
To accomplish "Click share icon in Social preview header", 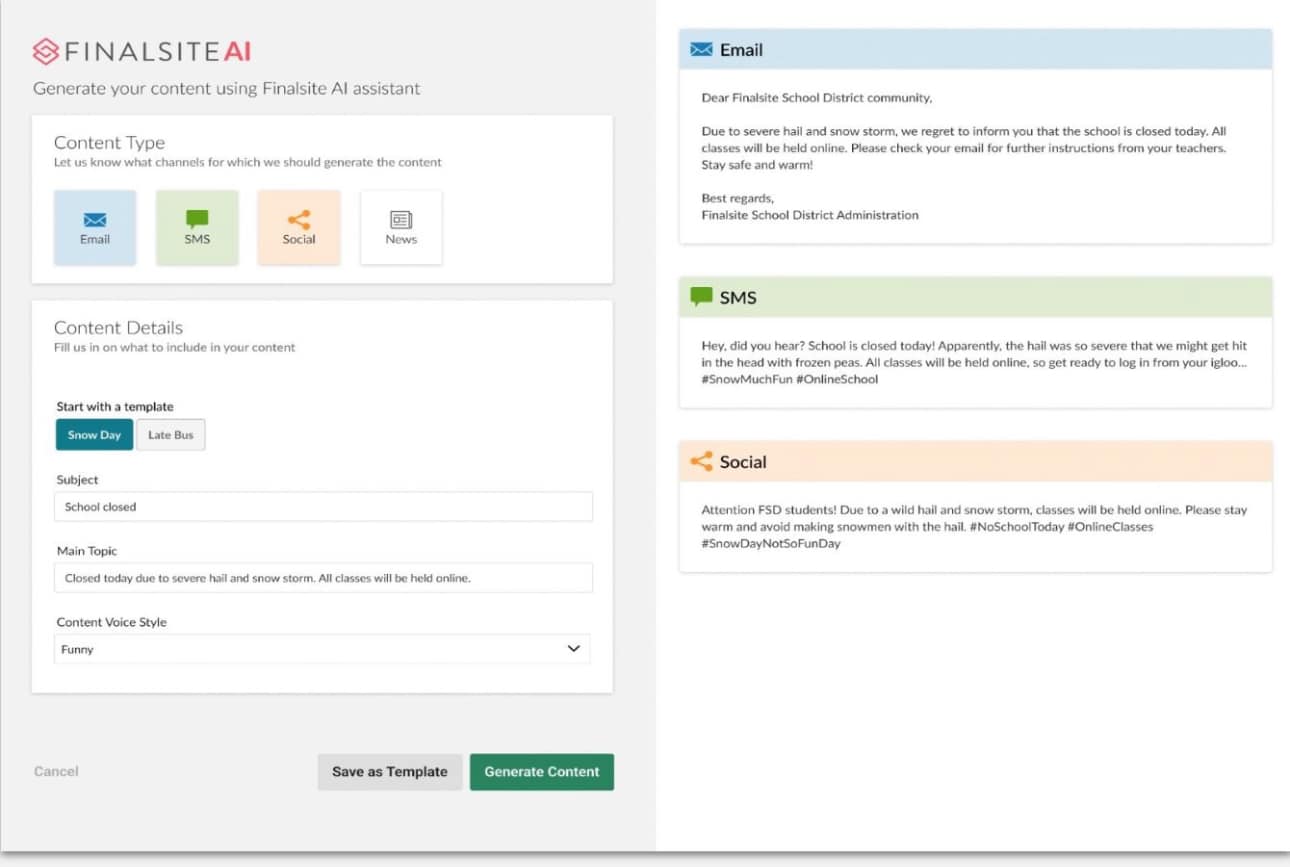I will [701, 462].
